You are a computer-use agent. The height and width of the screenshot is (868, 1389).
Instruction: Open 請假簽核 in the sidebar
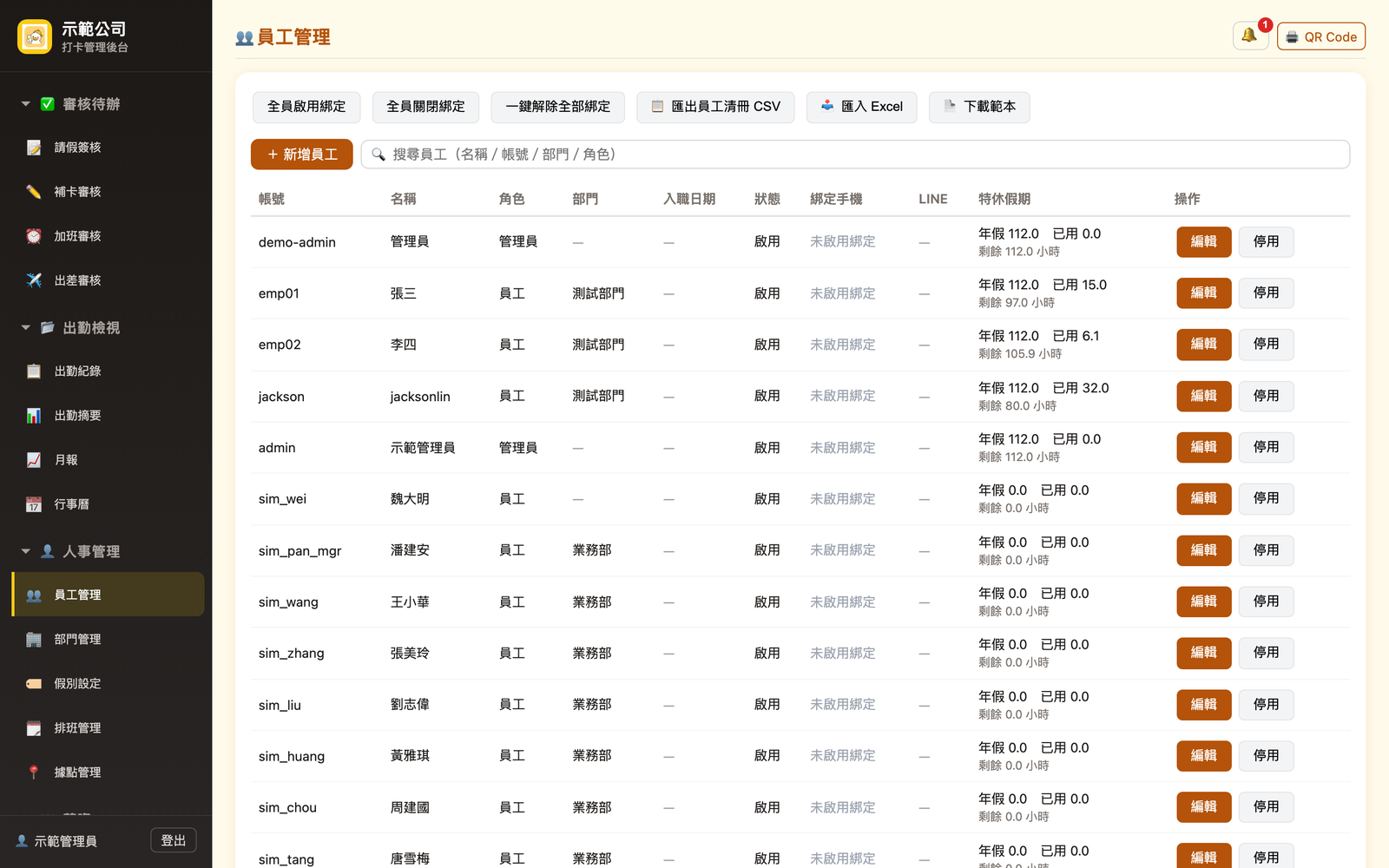pos(108,148)
